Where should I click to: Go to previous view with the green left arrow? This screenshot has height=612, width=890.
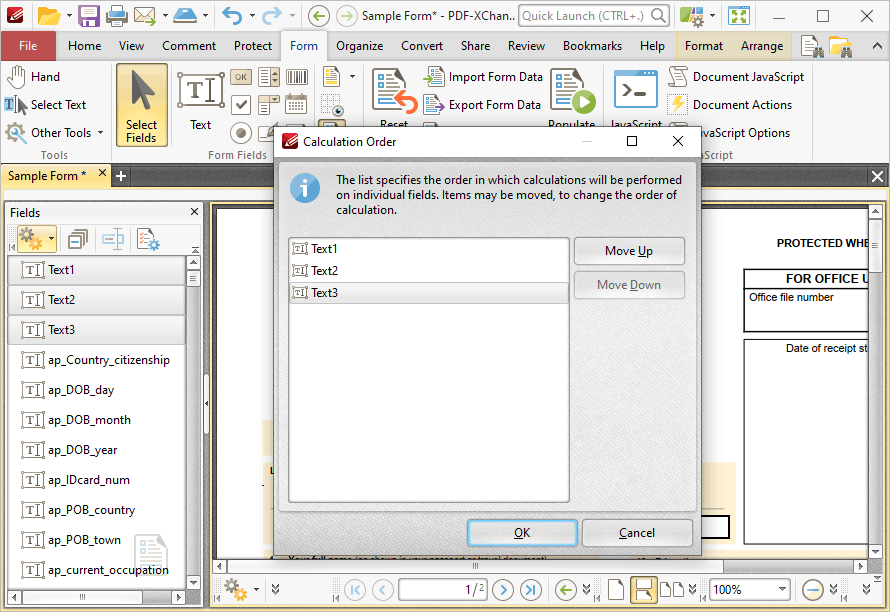318,16
